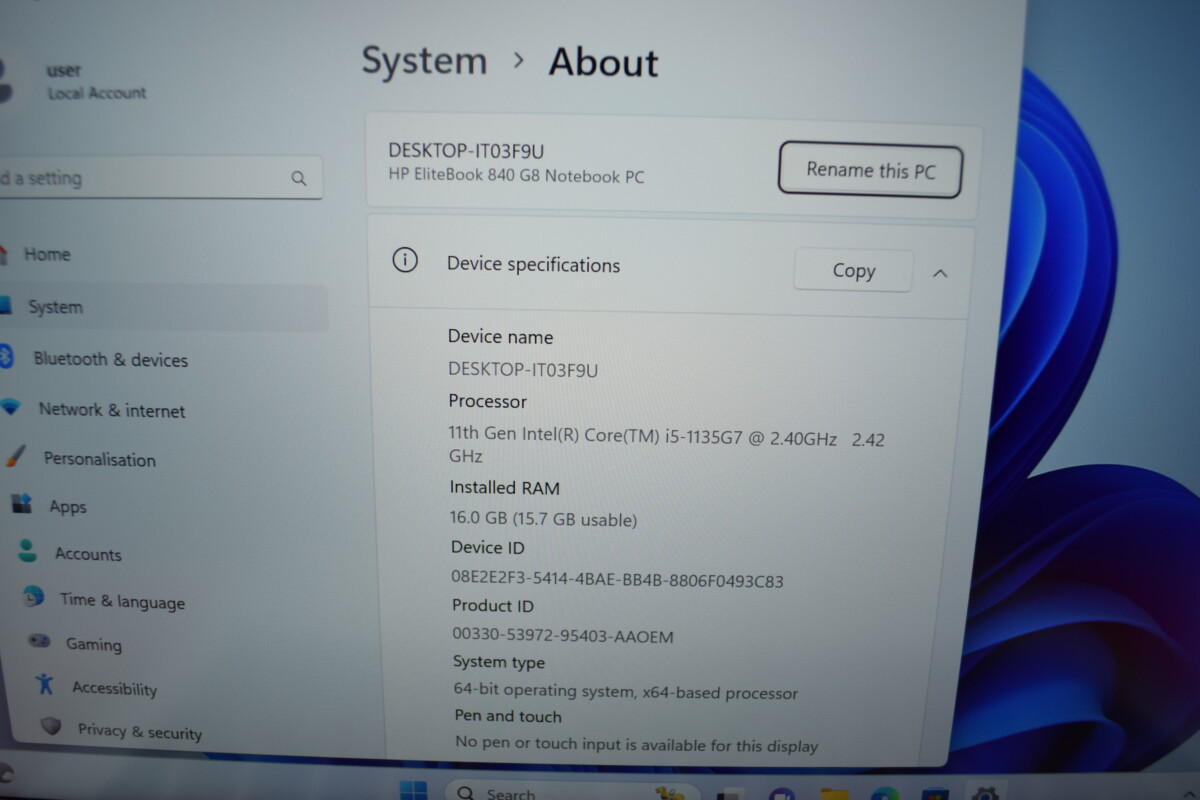Open Accessibility via the figure icon
The height and width of the screenshot is (800, 1200).
pyautogui.click(x=45, y=684)
